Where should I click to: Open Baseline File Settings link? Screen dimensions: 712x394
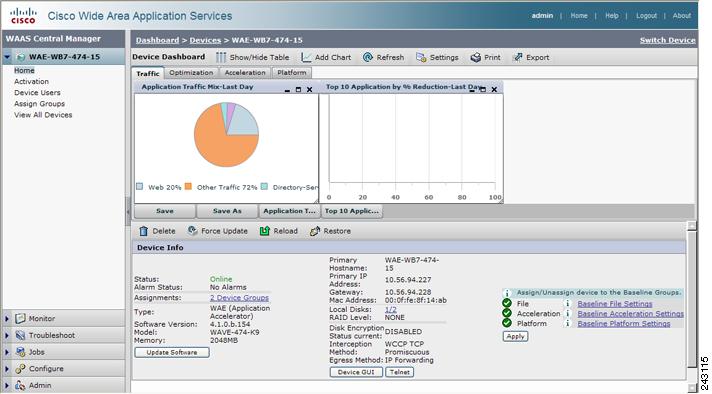click(x=615, y=304)
